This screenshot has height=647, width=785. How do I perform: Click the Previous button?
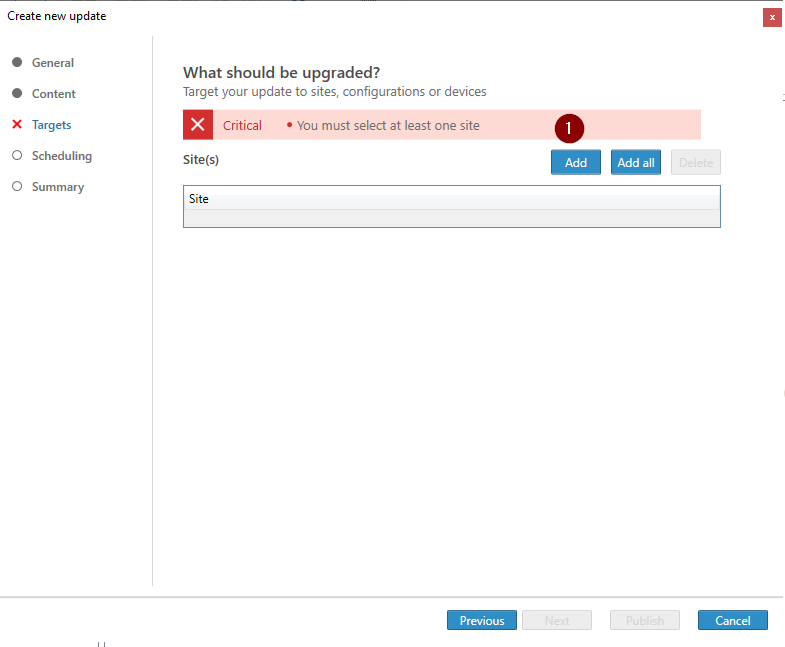pyautogui.click(x=482, y=620)
